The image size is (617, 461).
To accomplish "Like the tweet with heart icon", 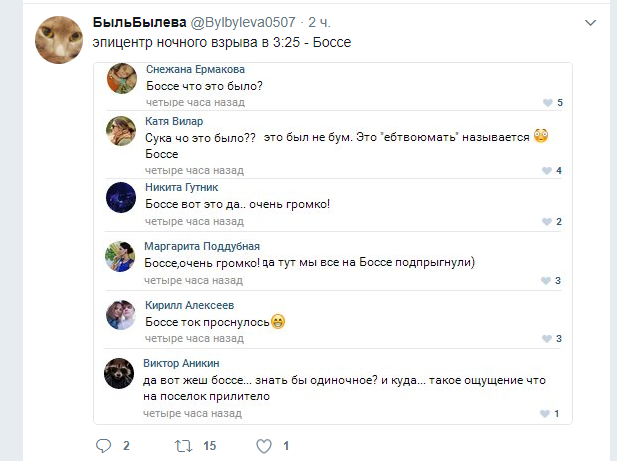I will click(x=263, y=445).
